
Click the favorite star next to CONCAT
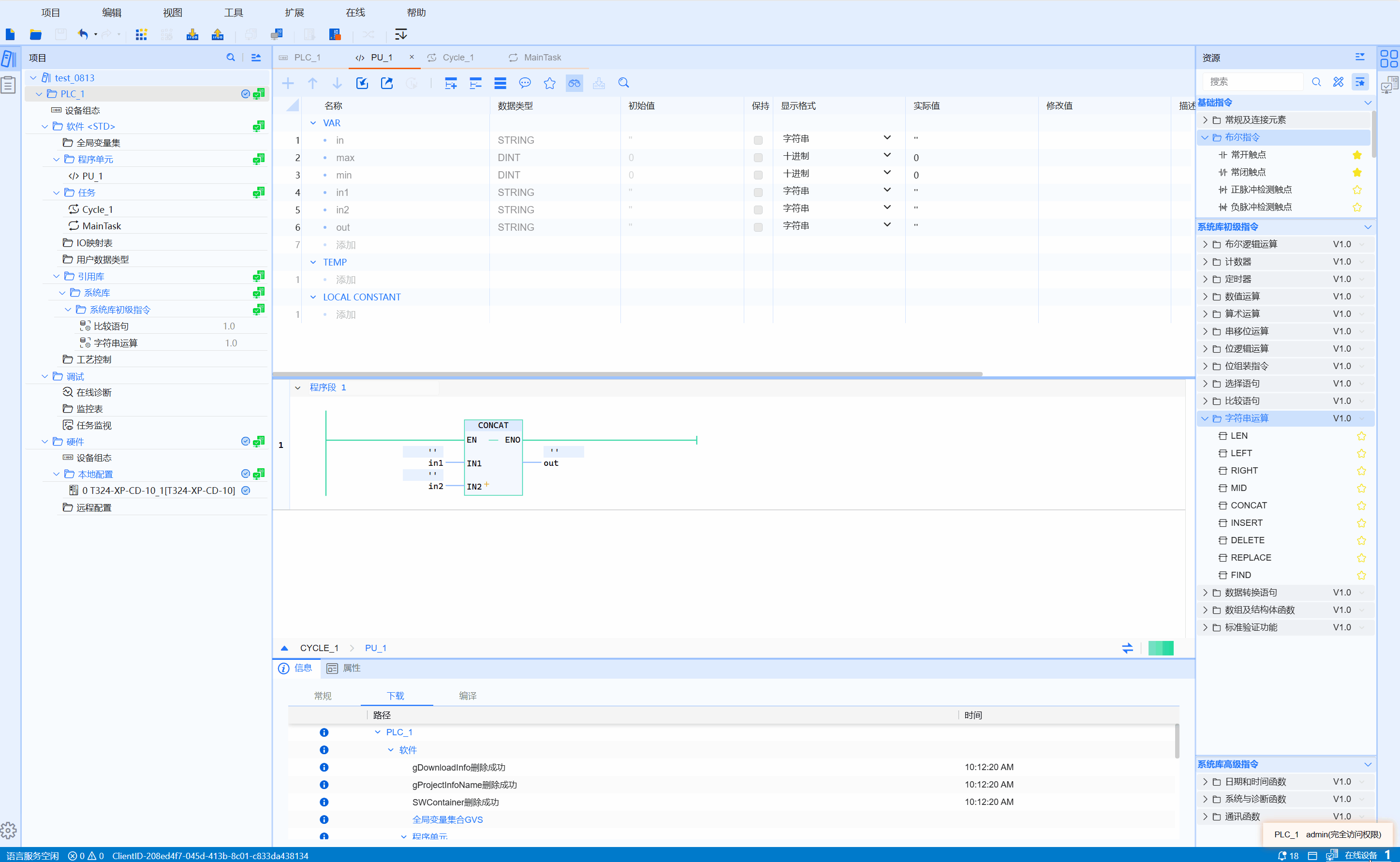click(1361, 505)
